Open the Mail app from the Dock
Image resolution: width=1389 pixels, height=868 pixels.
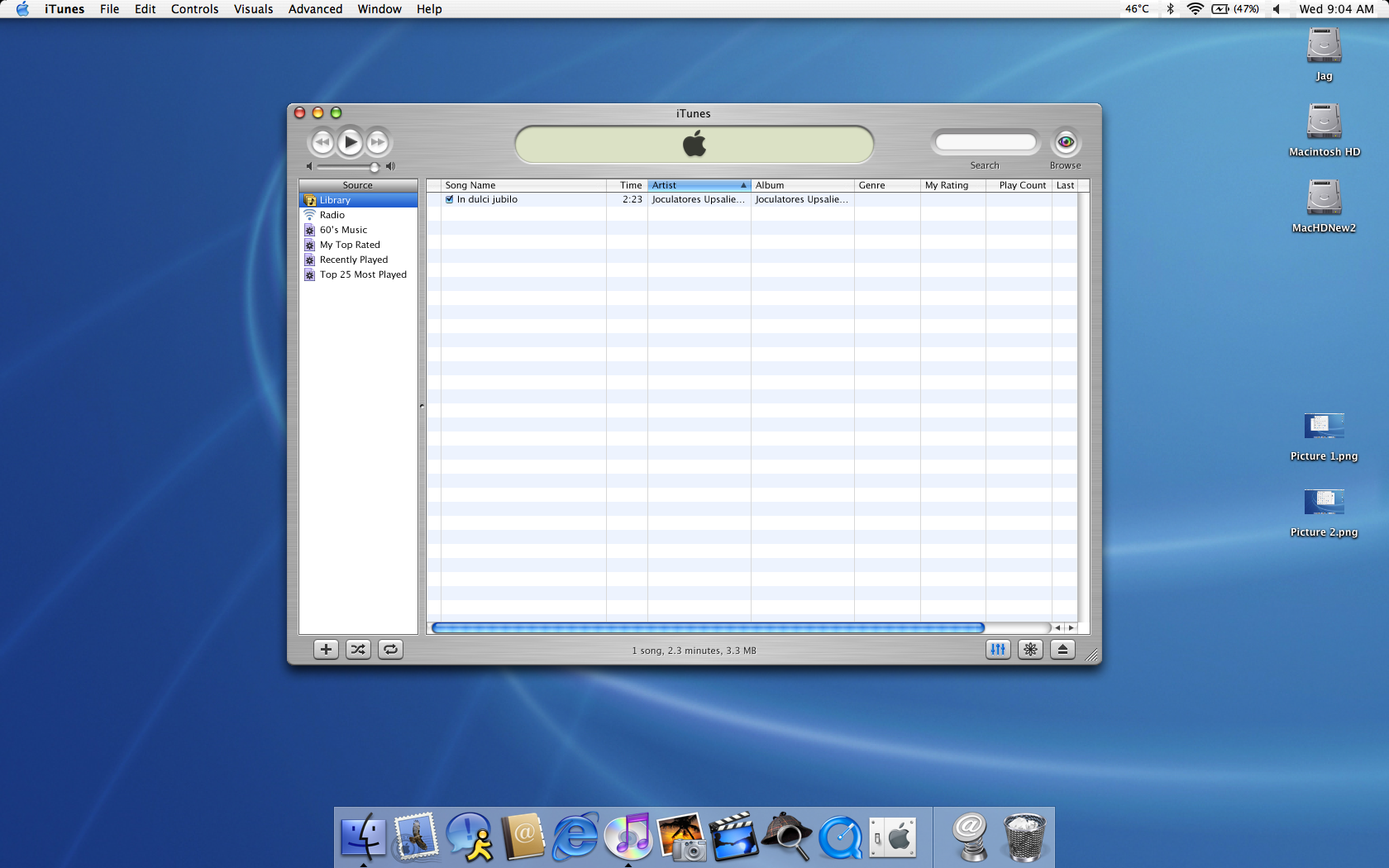click(416, 837)
